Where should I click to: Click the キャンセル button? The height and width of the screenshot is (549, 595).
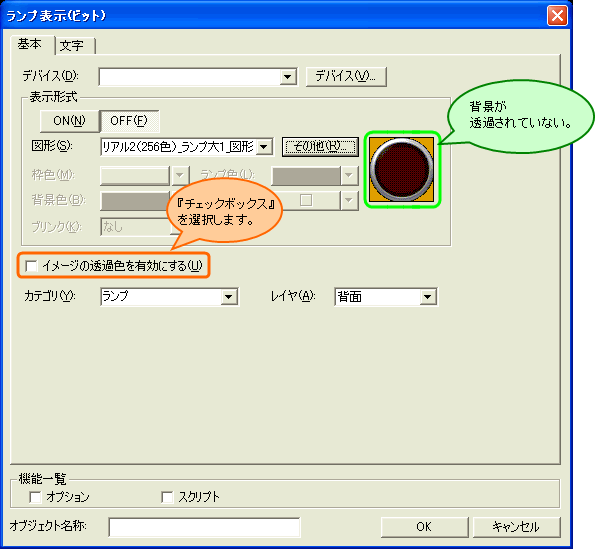(516, 527)
